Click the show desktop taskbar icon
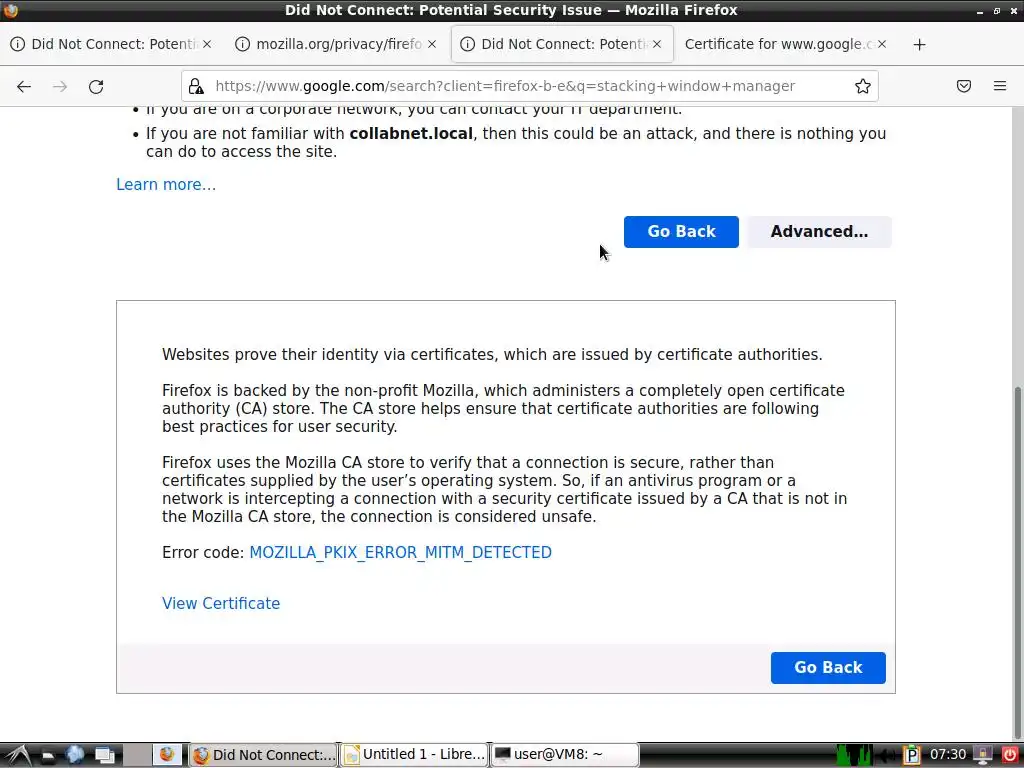The height and width of the screenshot is (768, 1024). click(x=104, y=756)
